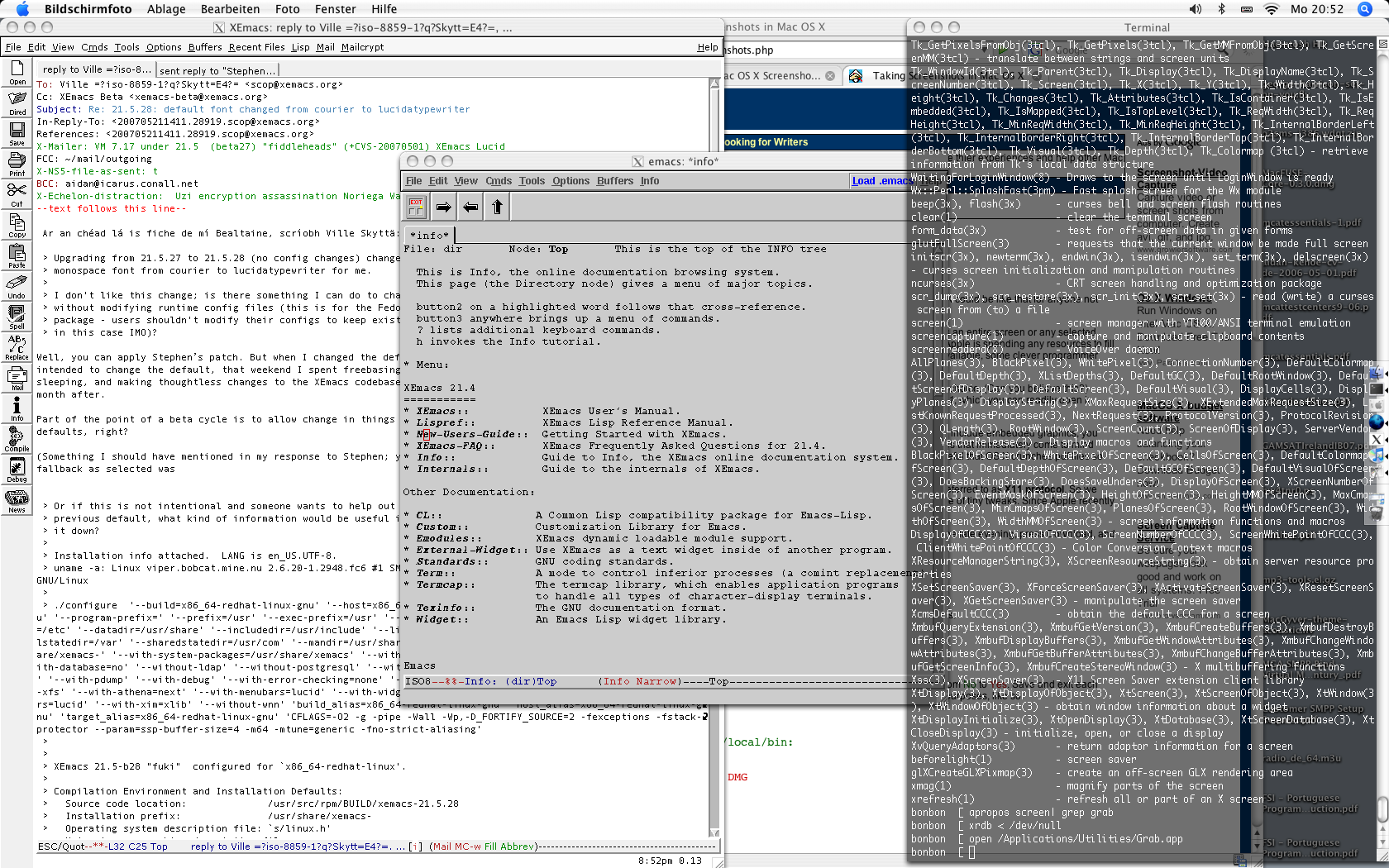Follow the XEmacs:: menu entry in Info
The image size is (1389, 868).
442,411
